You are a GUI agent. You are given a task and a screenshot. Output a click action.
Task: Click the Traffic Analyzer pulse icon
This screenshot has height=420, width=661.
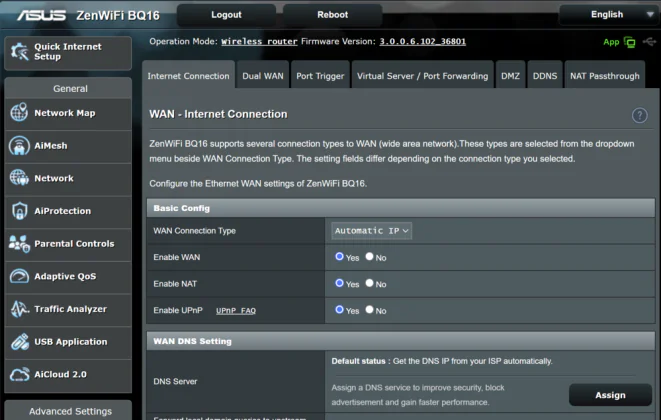tap(19, 309)
